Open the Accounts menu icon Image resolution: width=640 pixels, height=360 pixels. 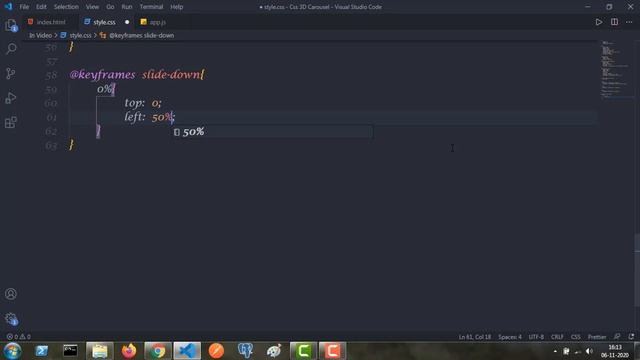(11, 294)
